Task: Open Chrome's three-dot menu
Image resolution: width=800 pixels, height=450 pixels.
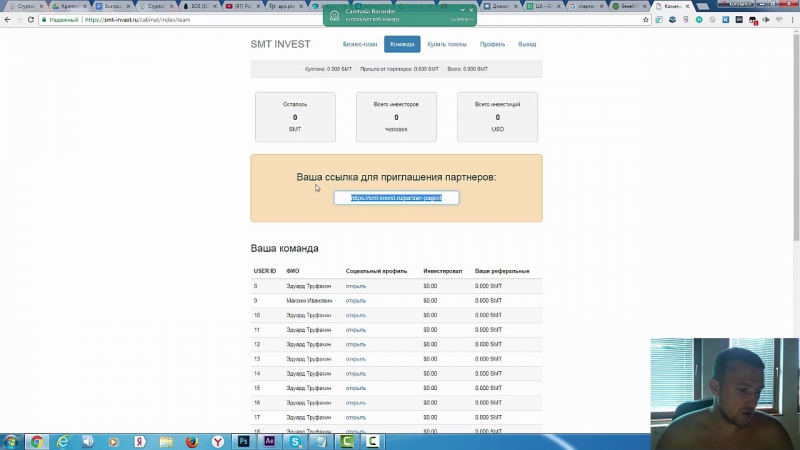Action: click(792, 19)
